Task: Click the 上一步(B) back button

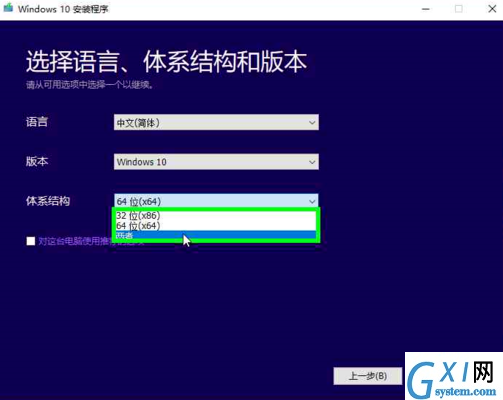Action: tap(368, 376)
